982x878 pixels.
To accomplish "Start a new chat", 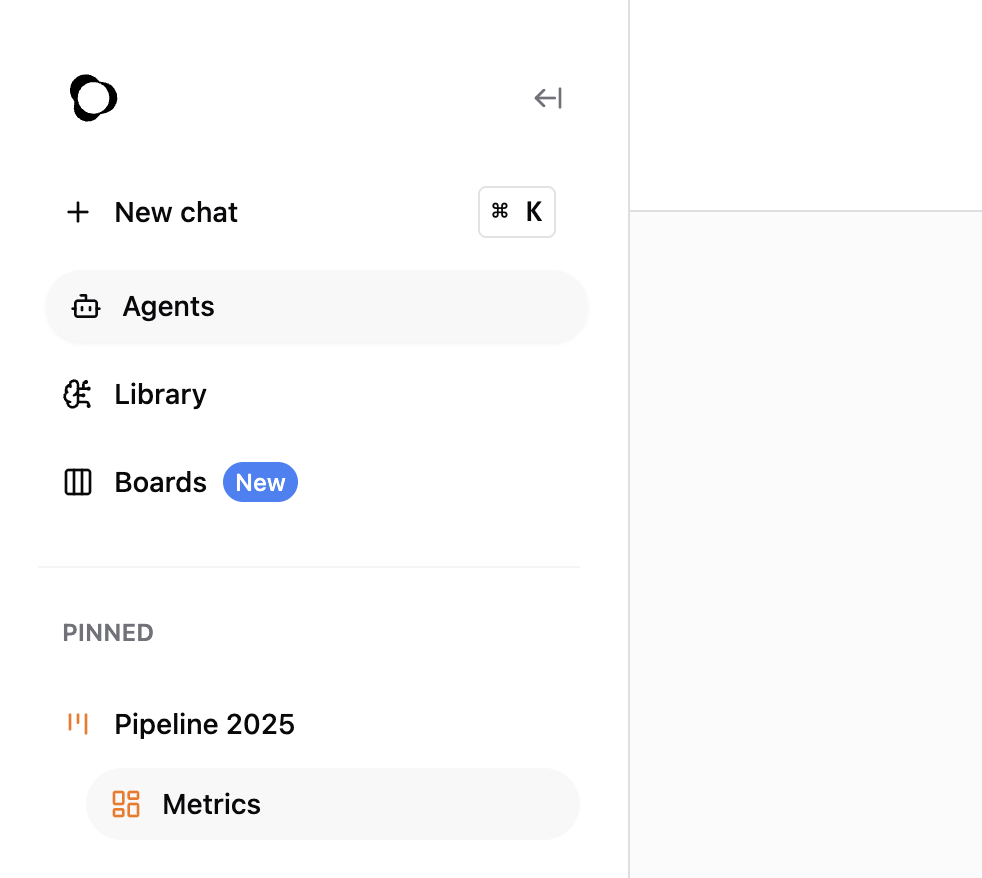I will click(176, 212).
